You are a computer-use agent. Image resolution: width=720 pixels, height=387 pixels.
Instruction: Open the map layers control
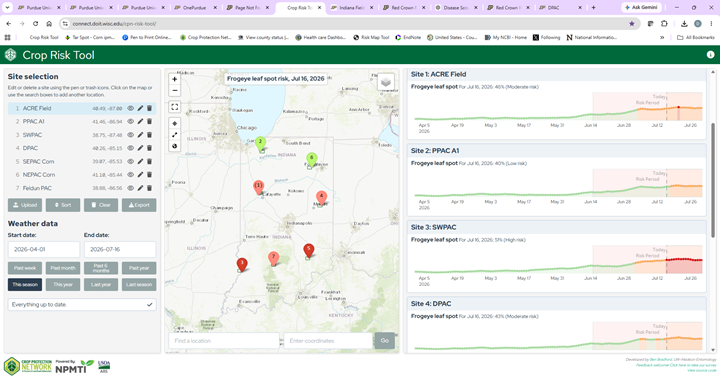click(386, 82)
